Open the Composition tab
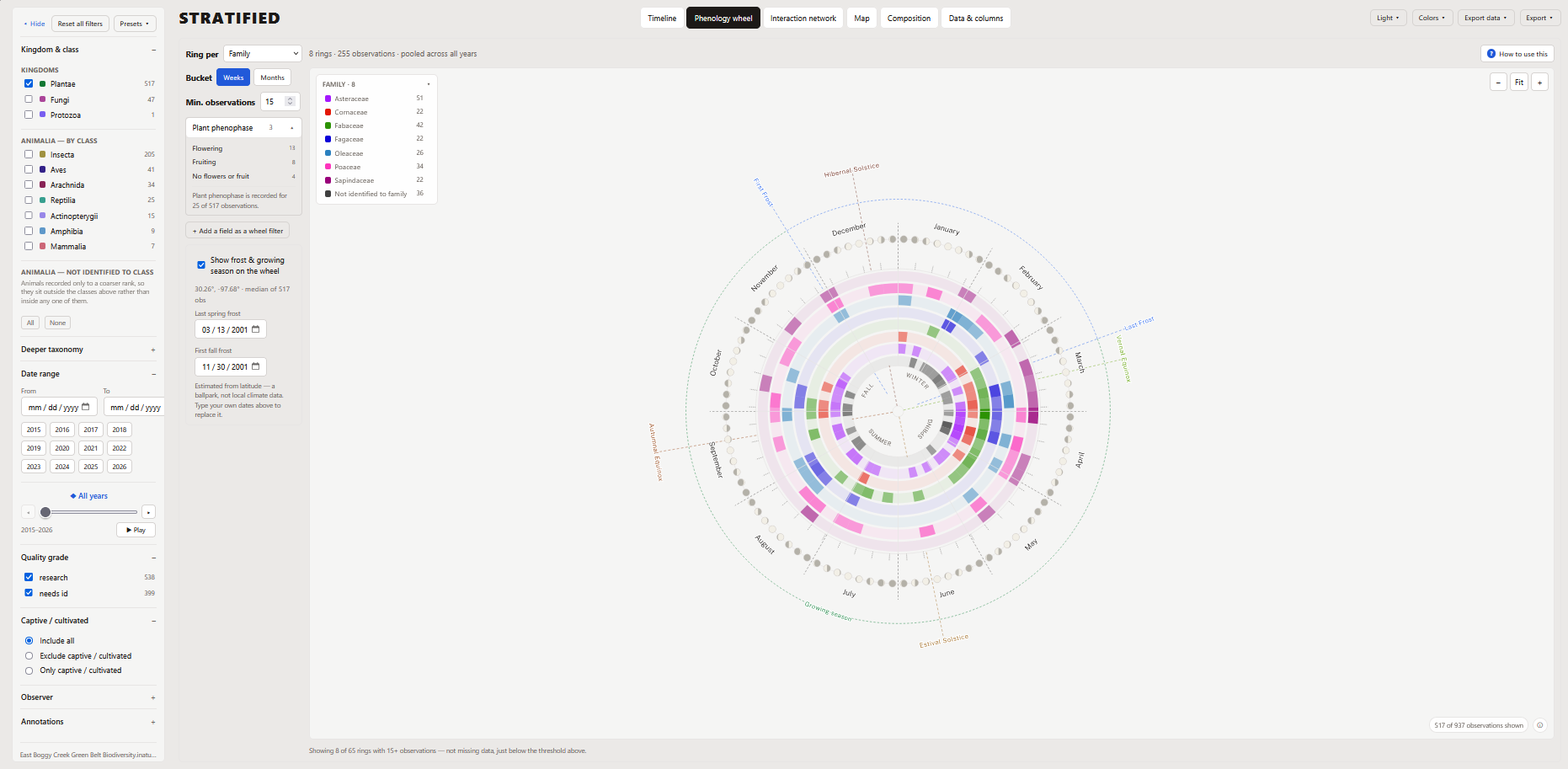This screenshot has width=1568, height=769. pyautogui.click(x=909, y=18)
